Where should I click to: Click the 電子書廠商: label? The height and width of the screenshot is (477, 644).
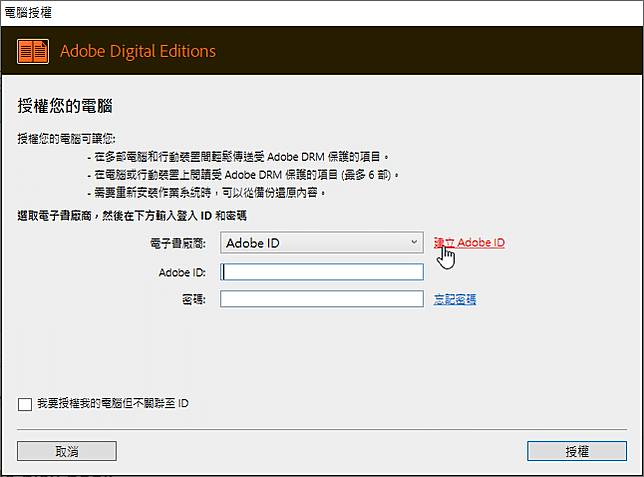point(178,243)
